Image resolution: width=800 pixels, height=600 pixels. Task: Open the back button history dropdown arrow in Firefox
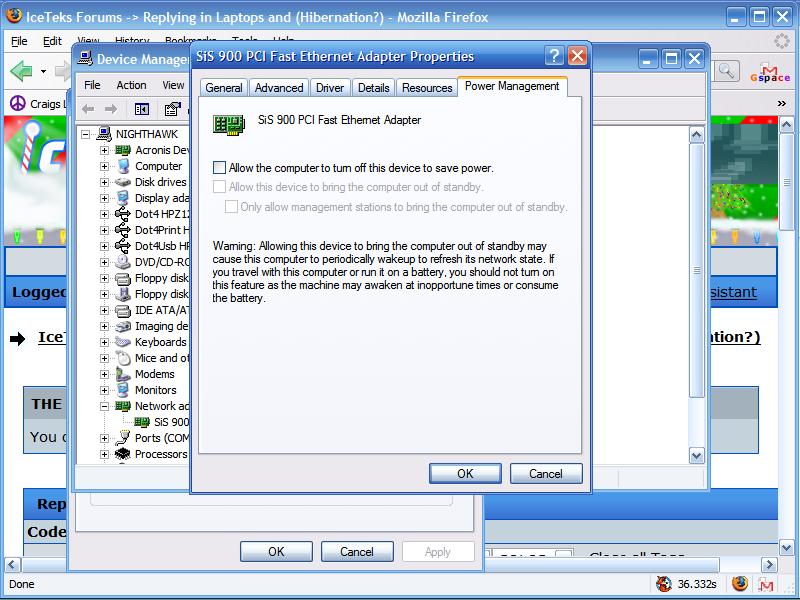(43, 71)
